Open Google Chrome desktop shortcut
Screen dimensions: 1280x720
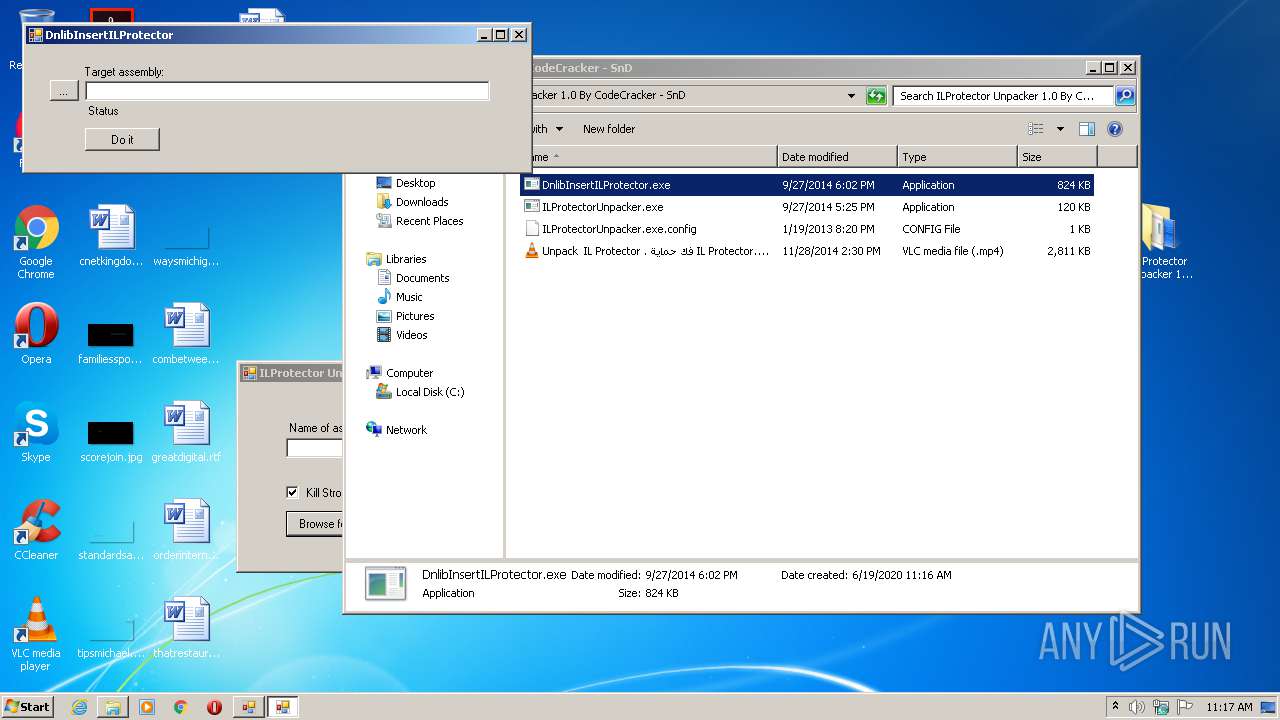coord(36,242)
